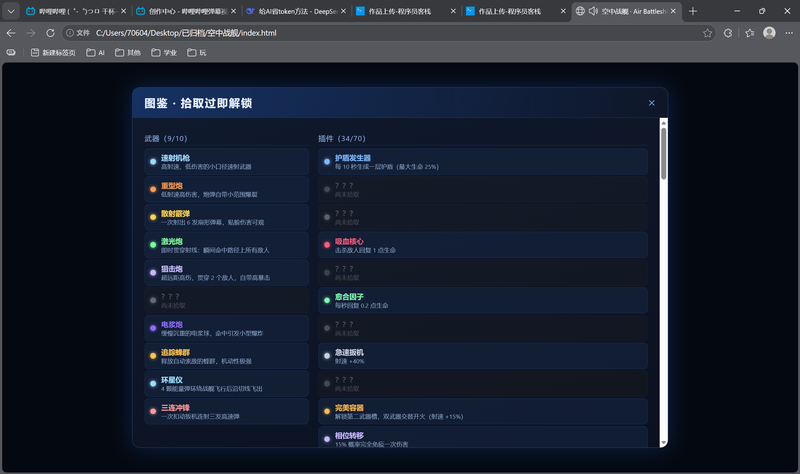Viewport: 800px width, 474px height.
Task: Open the Settings and more menu
Action: [x=789, y=33]
